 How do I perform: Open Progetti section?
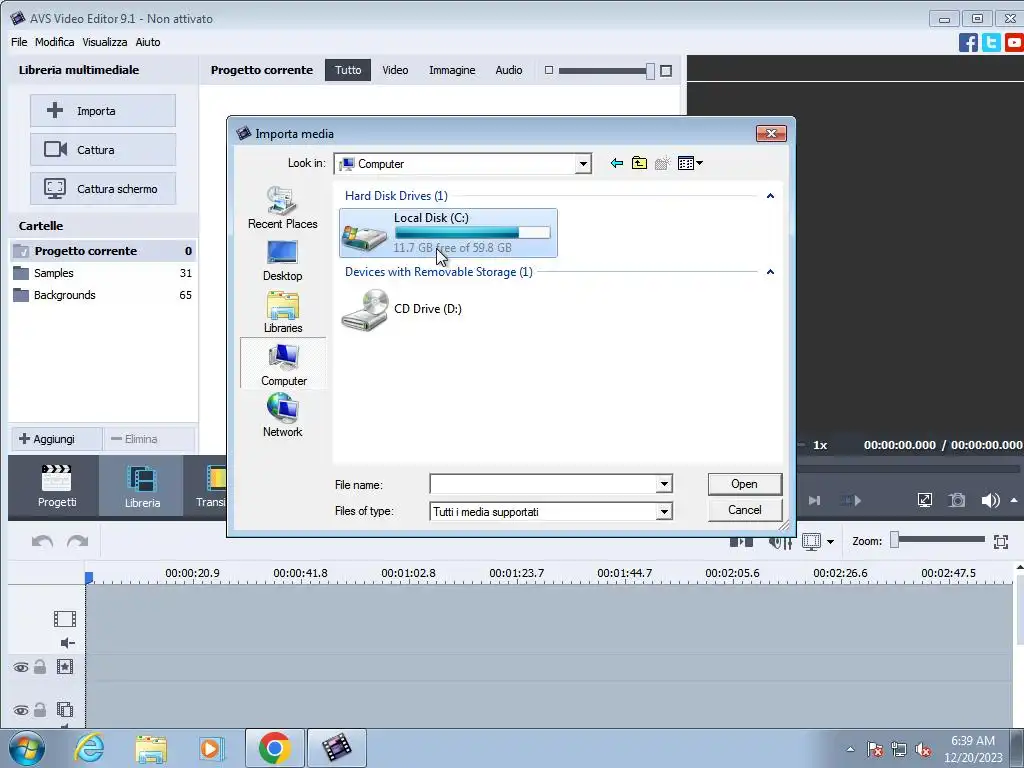click(57, 486)
